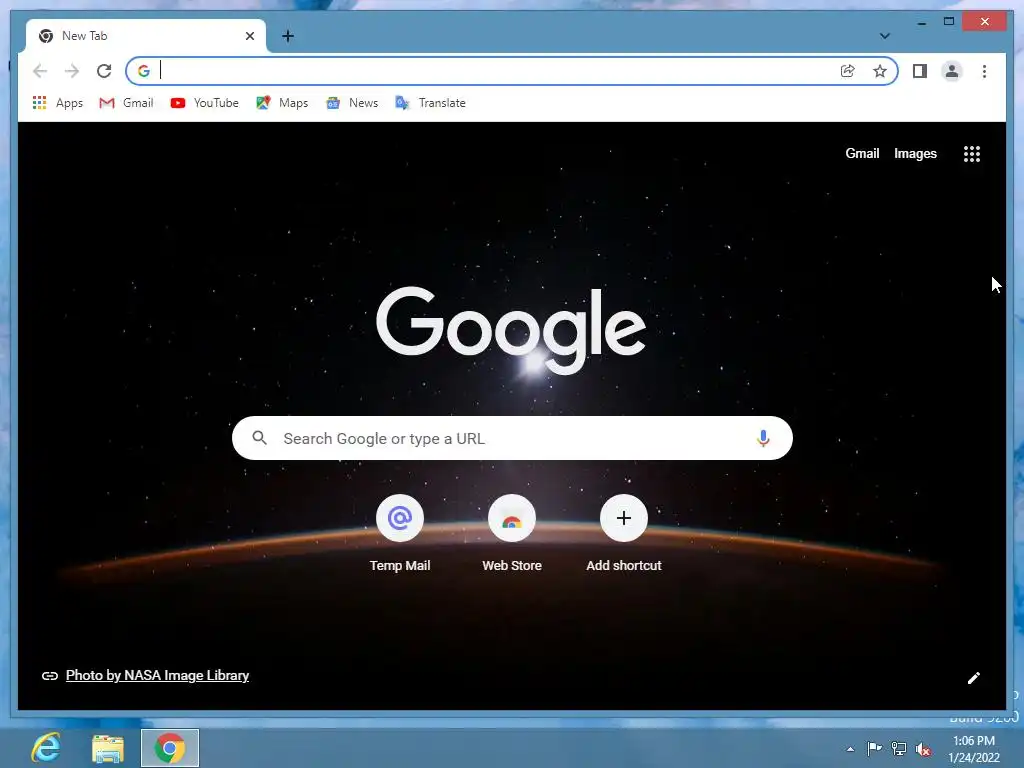Open the side panel icon
The height and width of the screenshot is (768, 1024).
(x=920, y=71)
